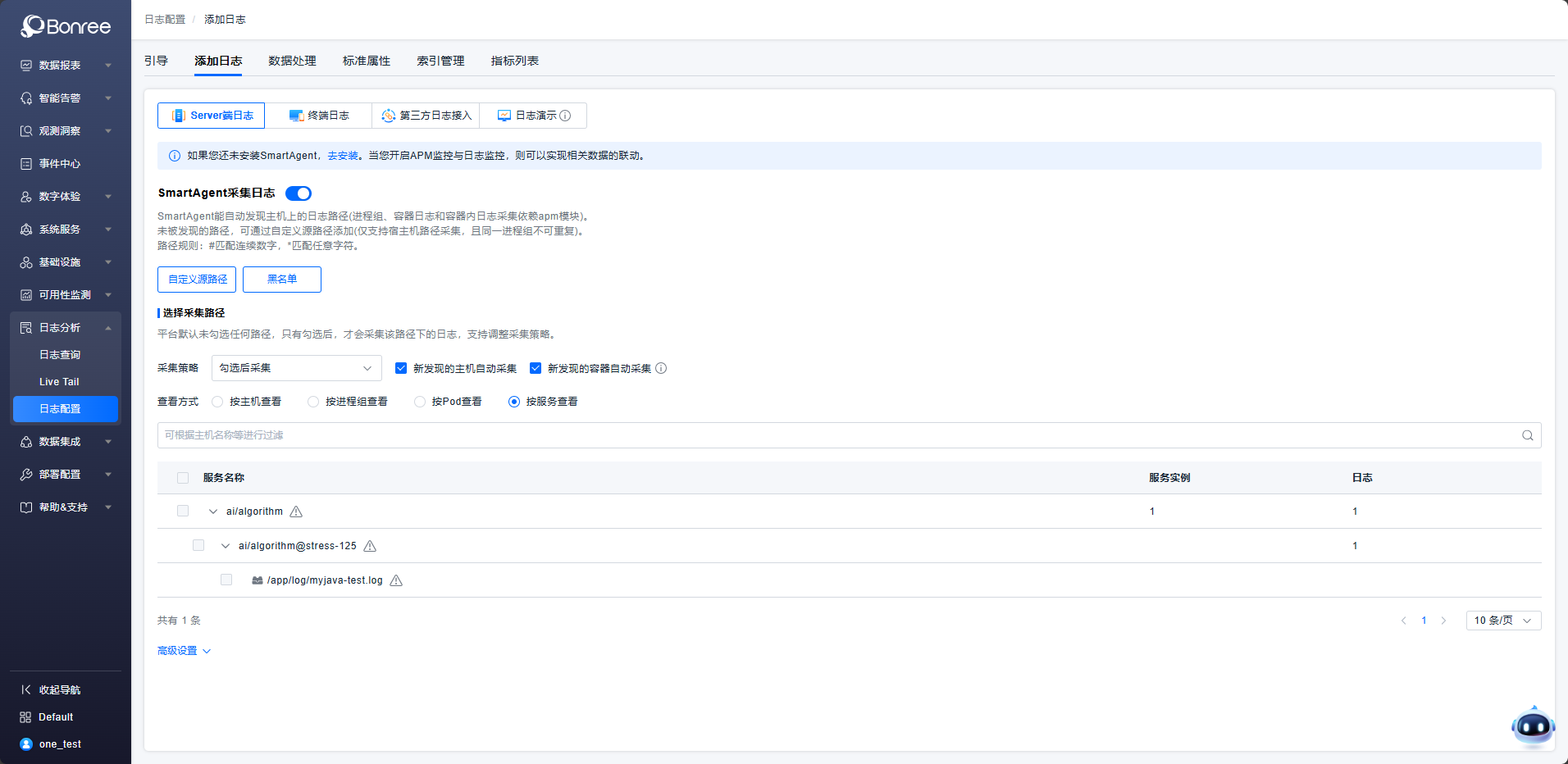Open the 采集策略 dropdown
This screenshot has height=764, width=1568.
pyautogui.click(x=296, y=368)
